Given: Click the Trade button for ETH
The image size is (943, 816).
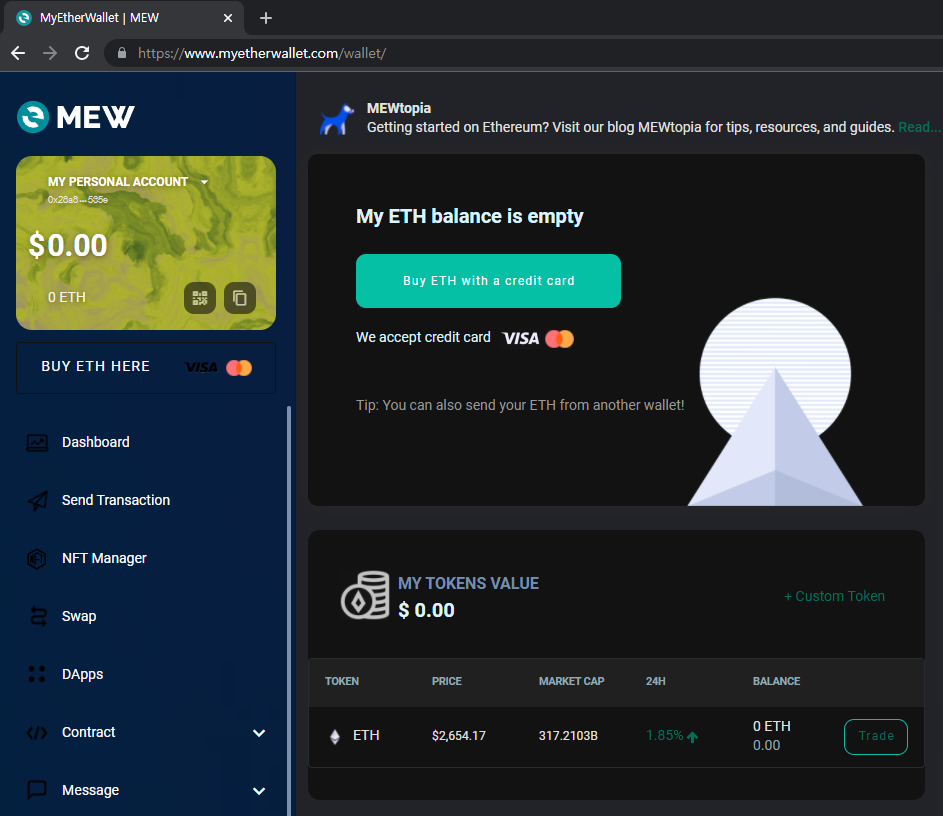Looking at the screenshot, I should pos(876,737).
